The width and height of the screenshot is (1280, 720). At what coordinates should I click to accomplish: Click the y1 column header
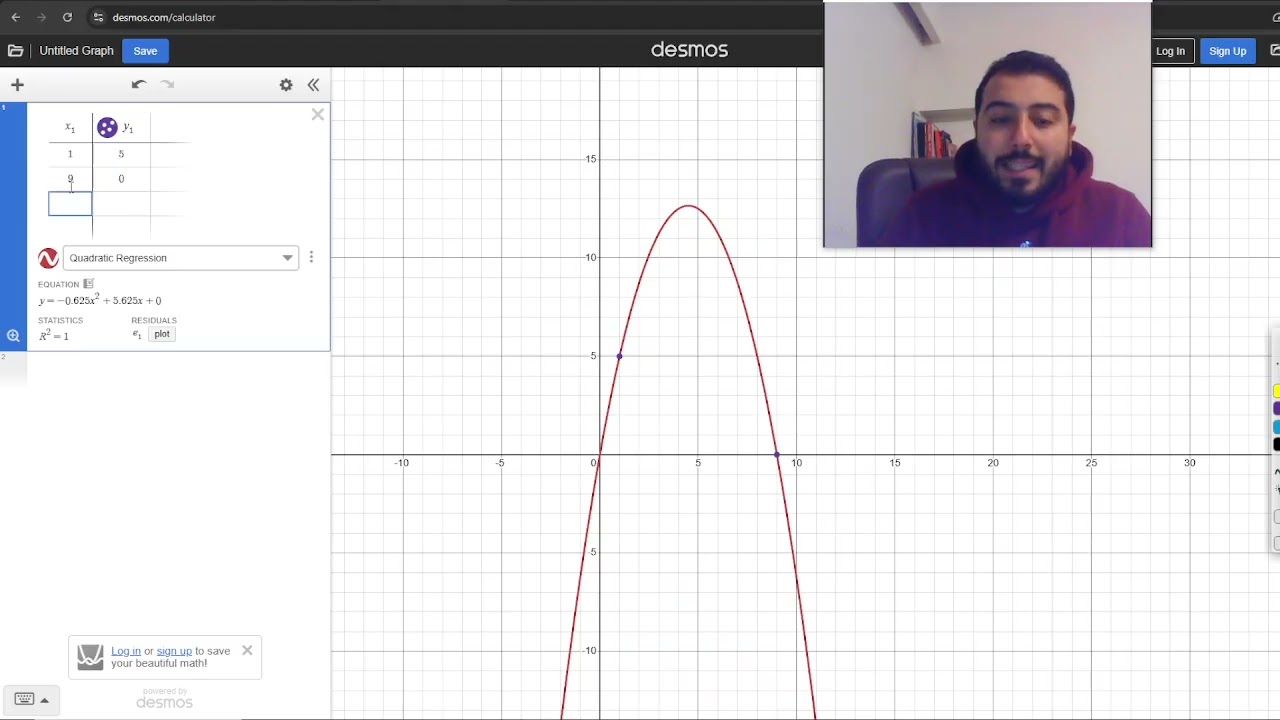tap(128, 128)
